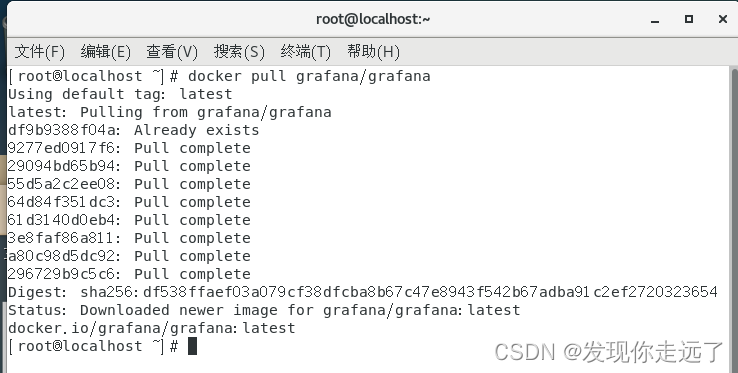Click the terminal vertical scrollbar
The image size is (738, 373).
click(734, 219)
